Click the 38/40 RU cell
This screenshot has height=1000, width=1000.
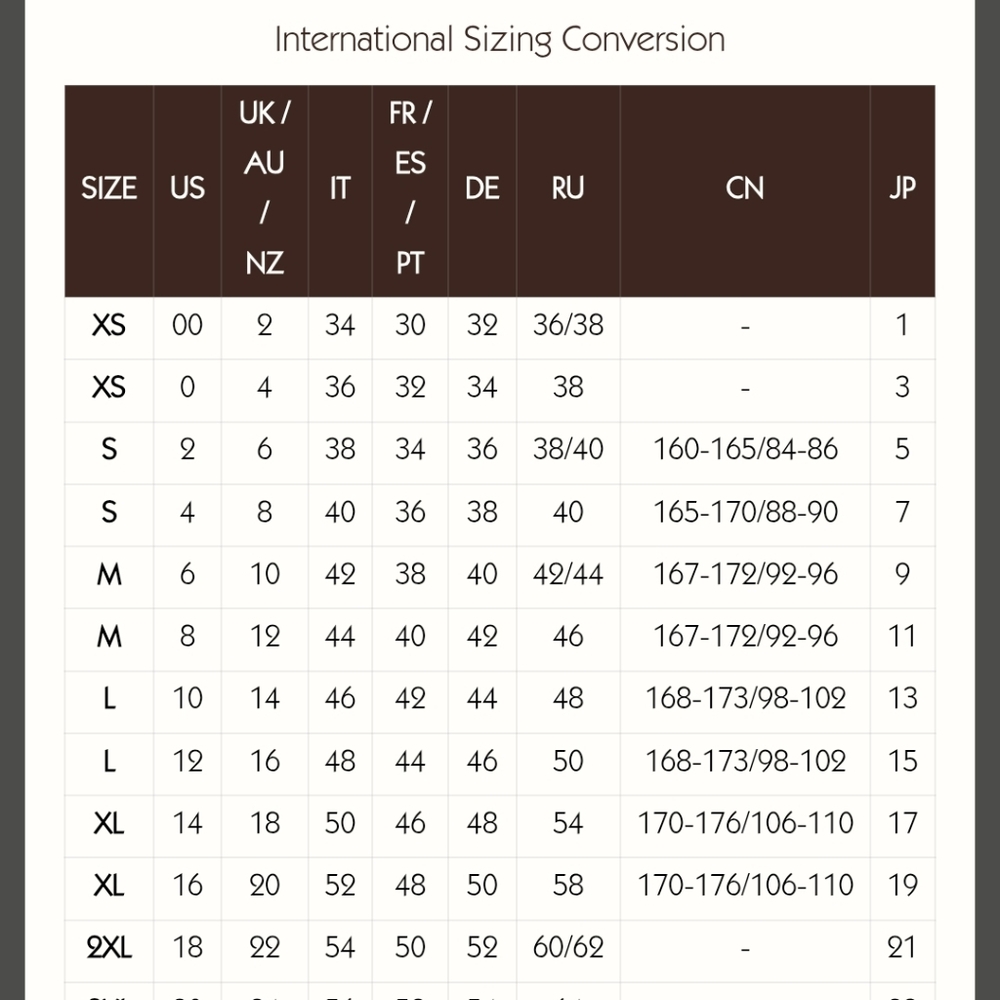pos(568,449)
